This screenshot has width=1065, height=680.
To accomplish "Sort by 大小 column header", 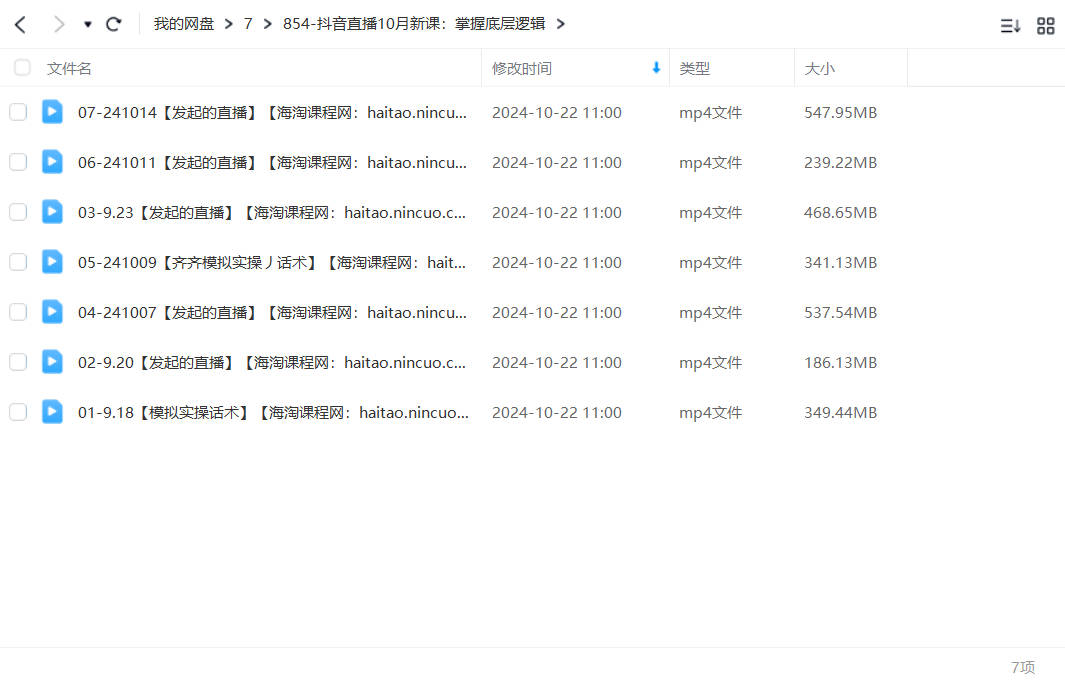I will pyautogui.click(x=819, y=69).
